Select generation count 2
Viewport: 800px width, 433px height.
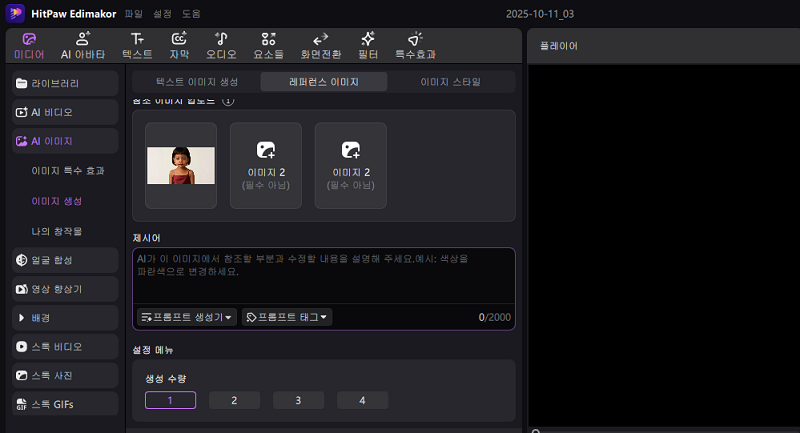[234, 400]
